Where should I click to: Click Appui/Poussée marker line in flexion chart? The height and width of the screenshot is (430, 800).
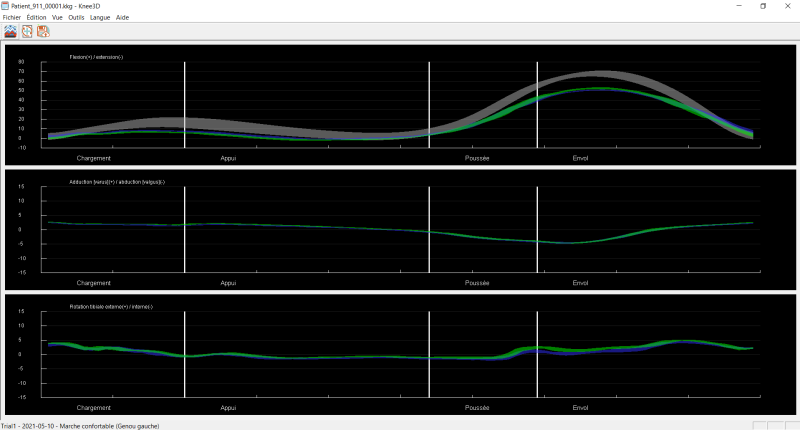coord(429,105)
